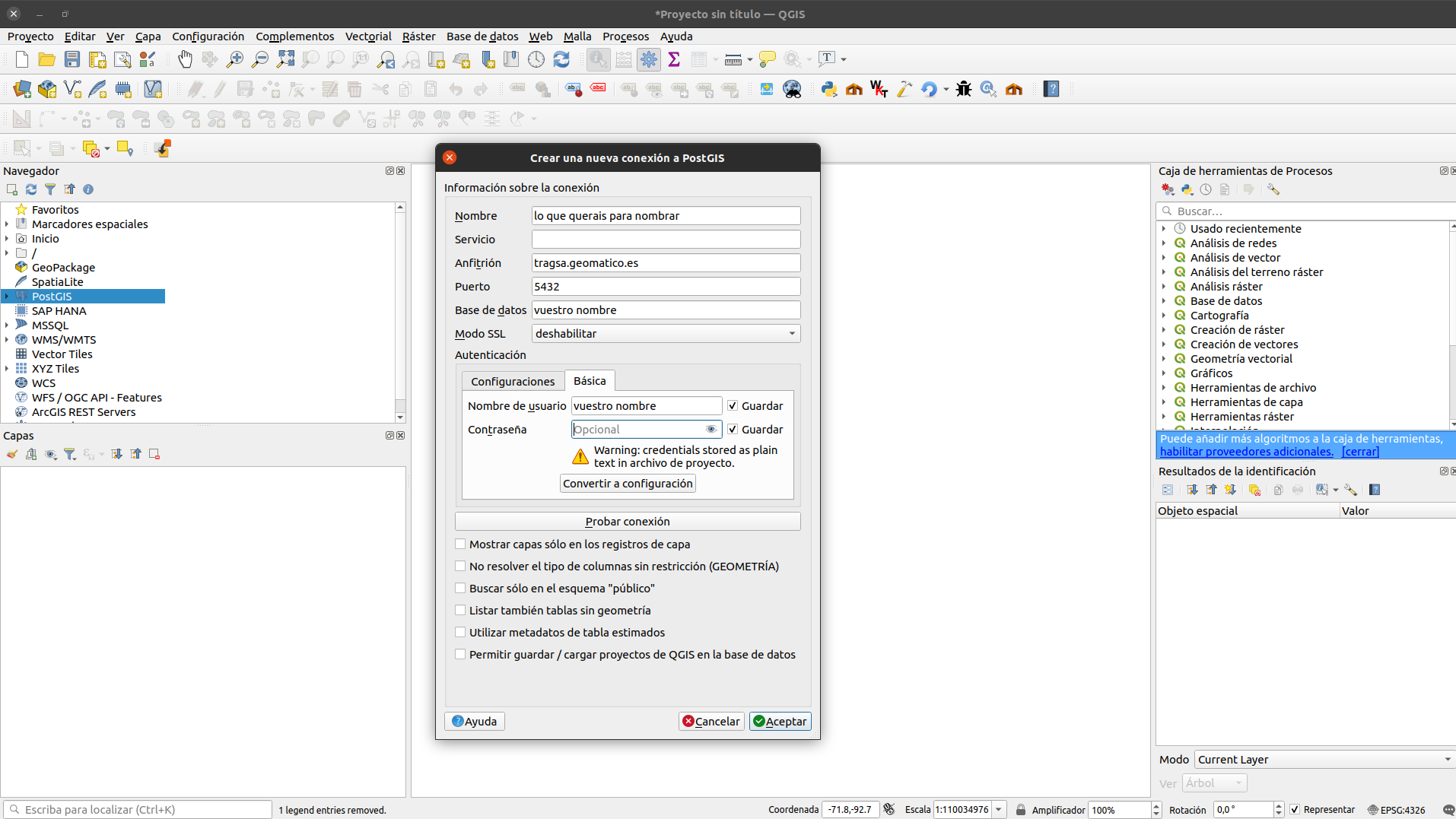Image resolution: width=1456 pixels, height=819 pixels.
Task: Open the Temporal Controller clock icon
Action: click(536, 59)
